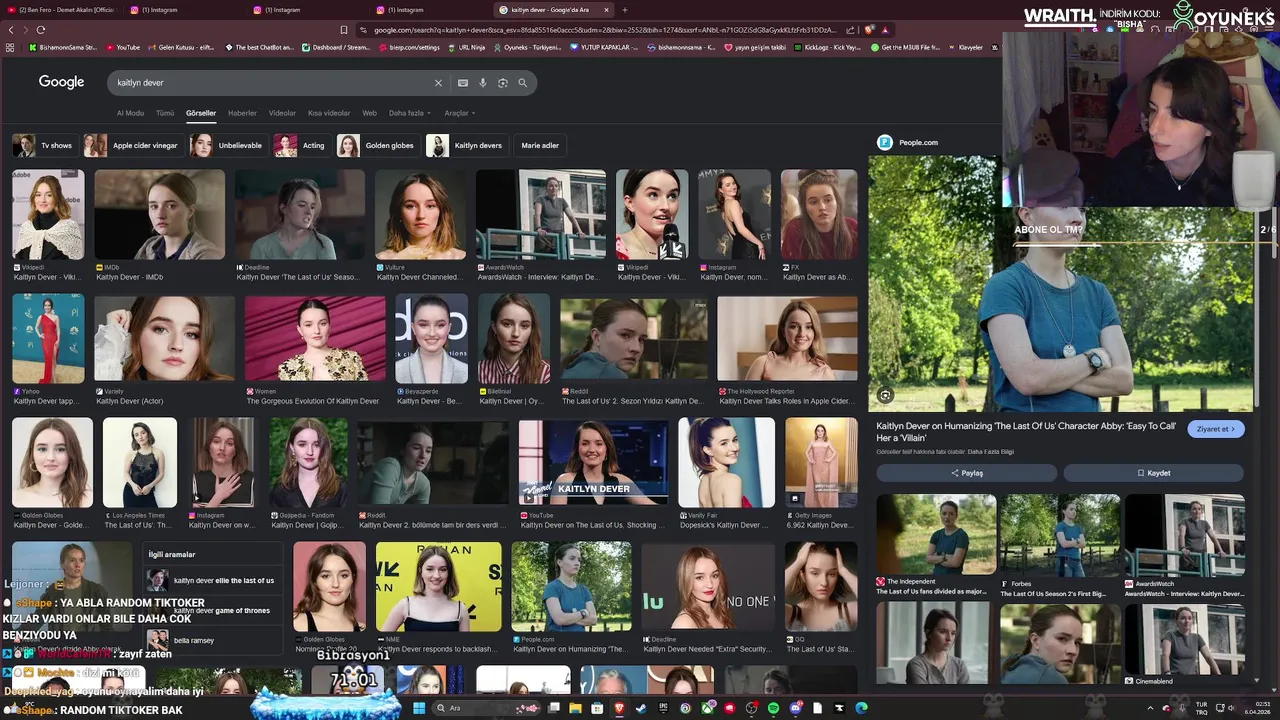Viewport: 1280px width, 720px height.
Task: Select the Kaitlyn devers filter chip
Action: 466,145
